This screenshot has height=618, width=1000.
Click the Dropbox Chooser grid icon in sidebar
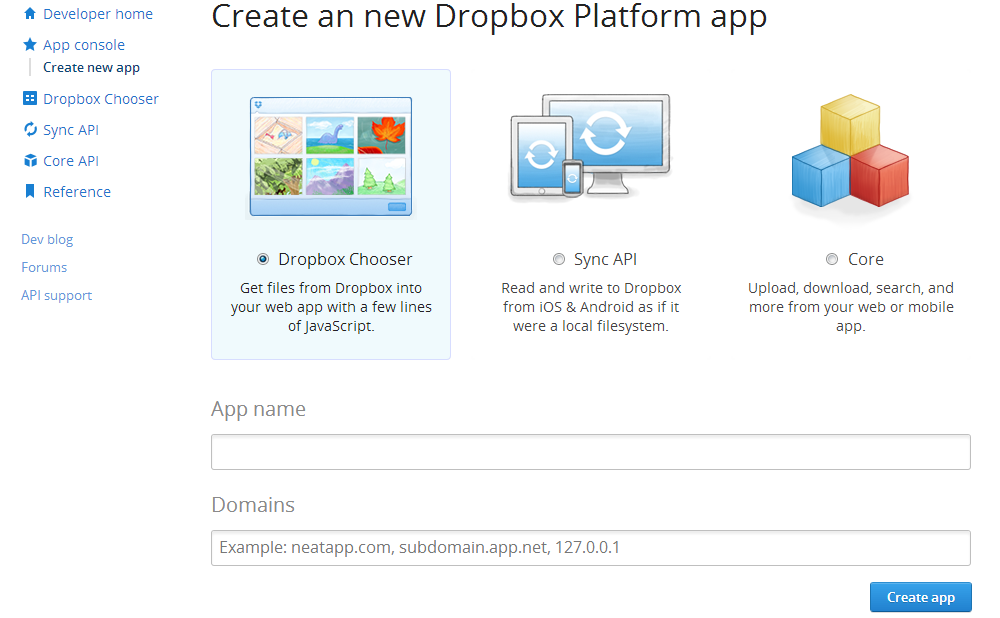29,98
